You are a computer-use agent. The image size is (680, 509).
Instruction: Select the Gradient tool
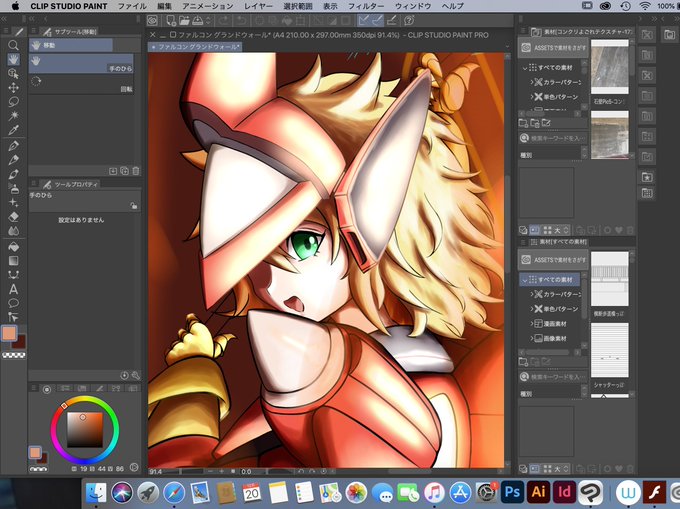click(x=13, y=261)
